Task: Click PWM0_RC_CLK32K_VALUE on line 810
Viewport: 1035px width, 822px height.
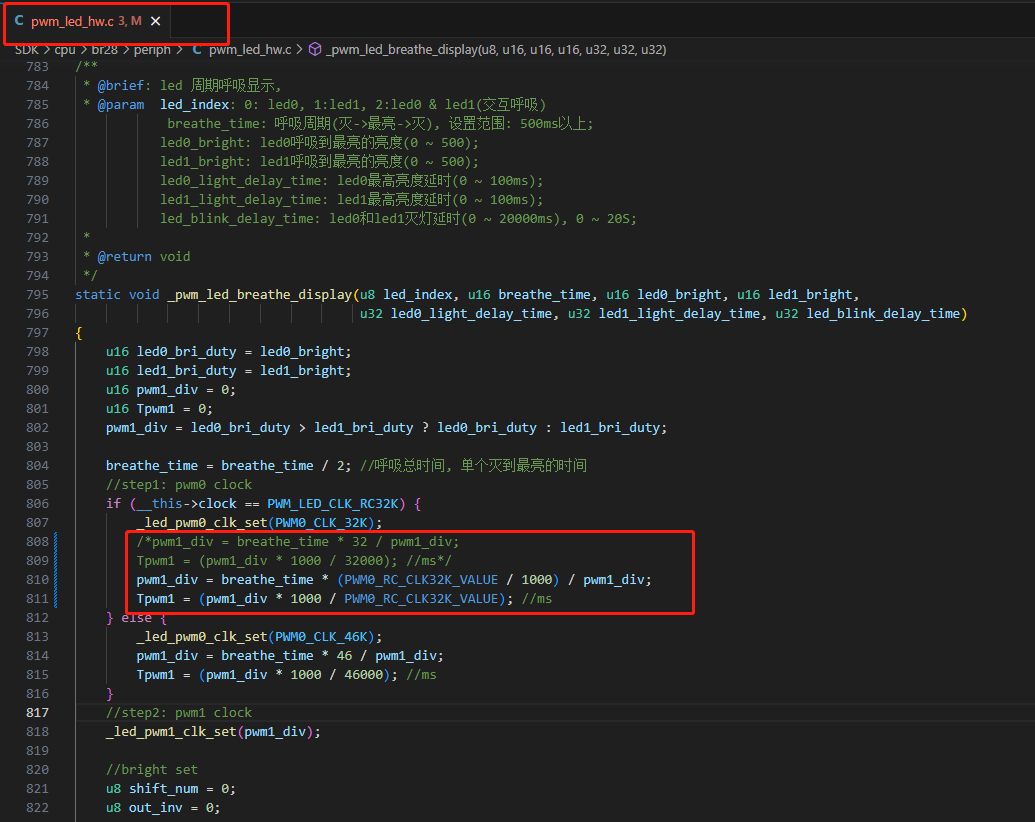Action: [x=421, y=580]
